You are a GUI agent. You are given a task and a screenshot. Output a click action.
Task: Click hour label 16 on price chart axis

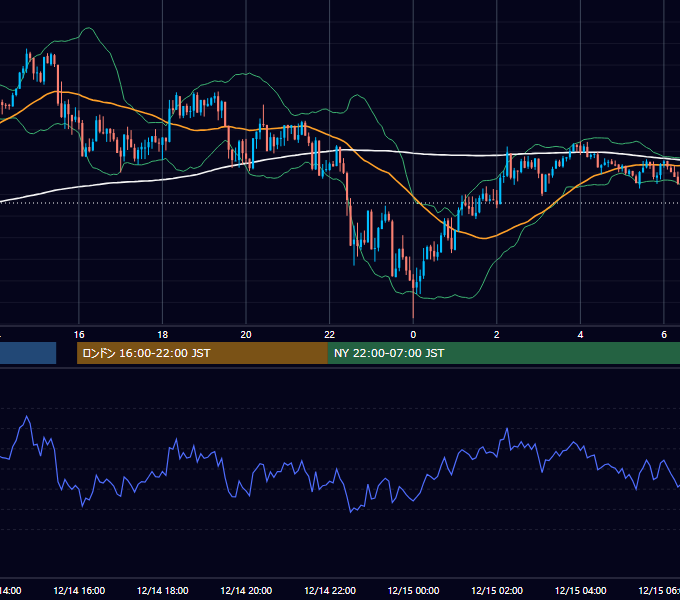(x=79, y=335)
